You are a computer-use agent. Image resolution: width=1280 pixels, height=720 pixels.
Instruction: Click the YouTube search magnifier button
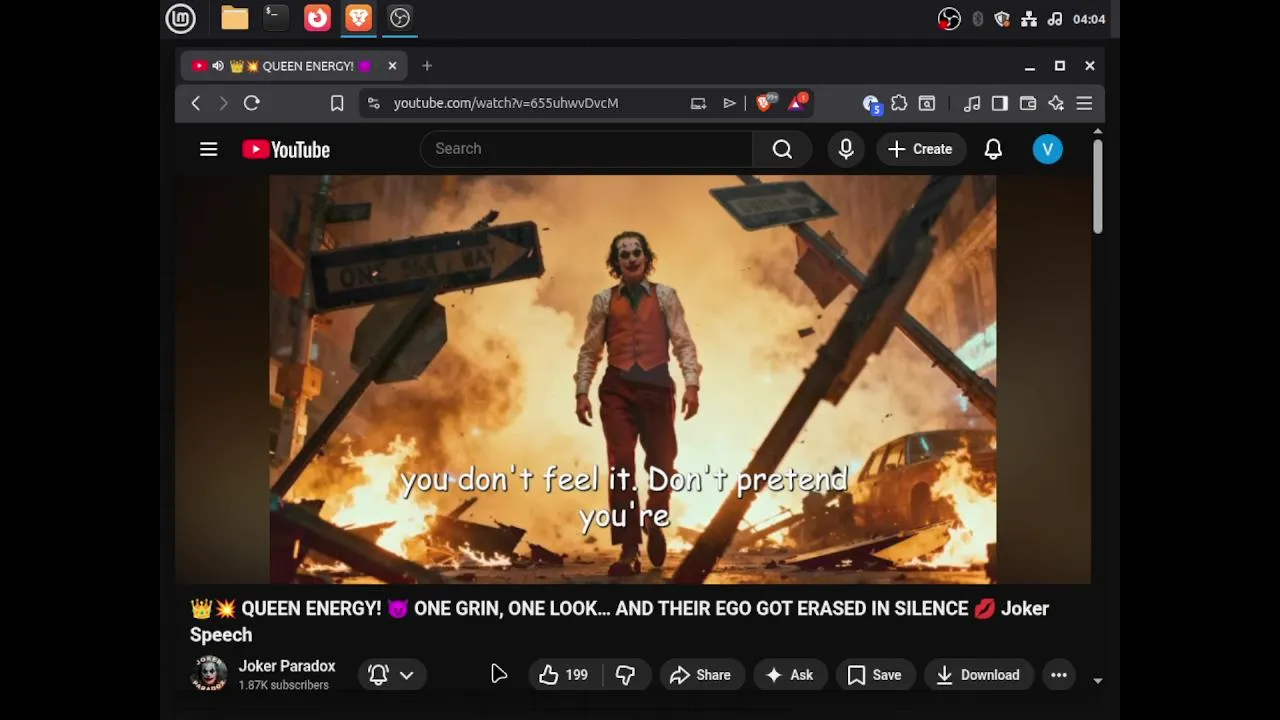(782, 149)
